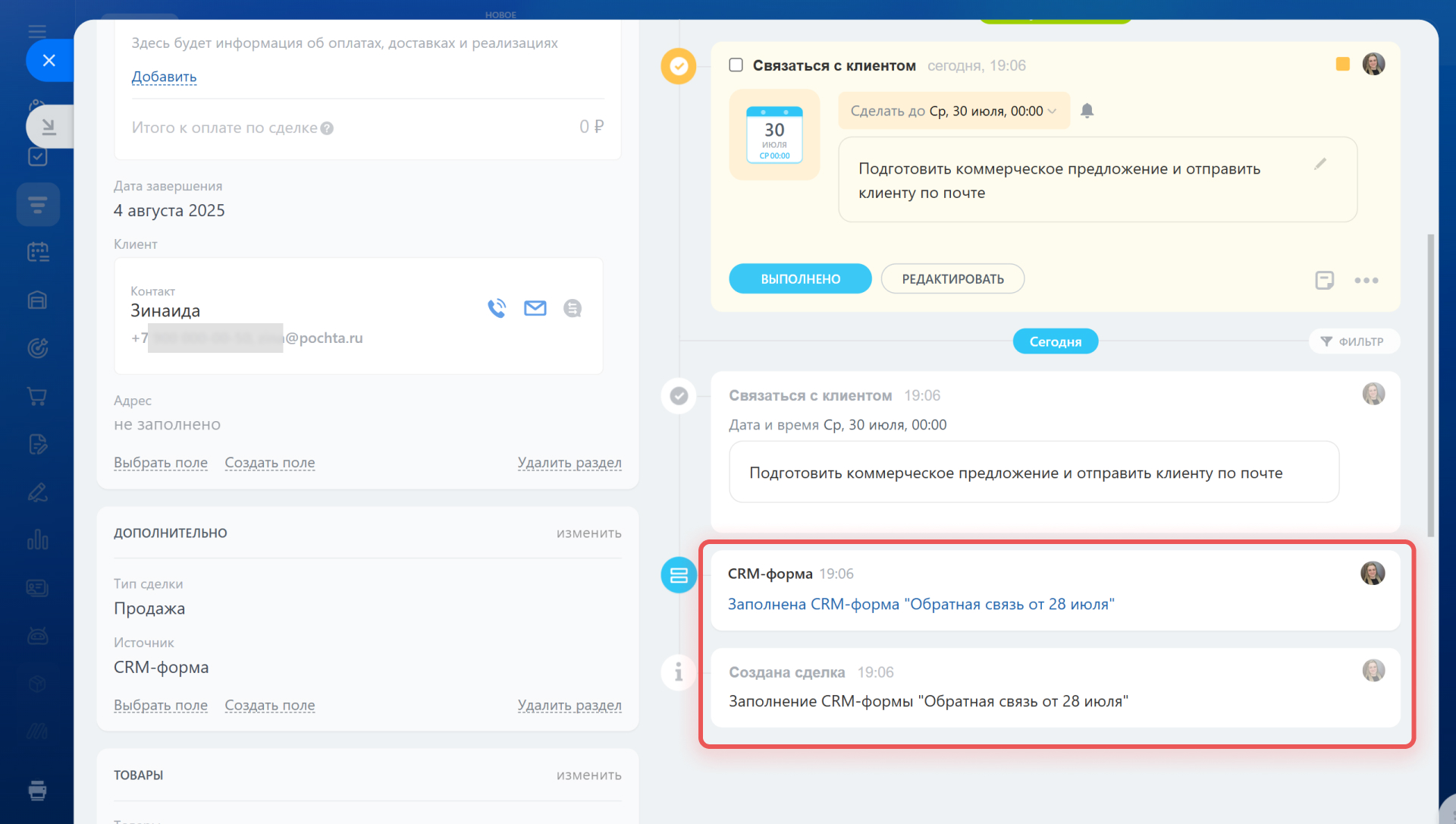Close the deal slider with X button
Viewport: 1456px width, 824px height.
coord(49,61)
